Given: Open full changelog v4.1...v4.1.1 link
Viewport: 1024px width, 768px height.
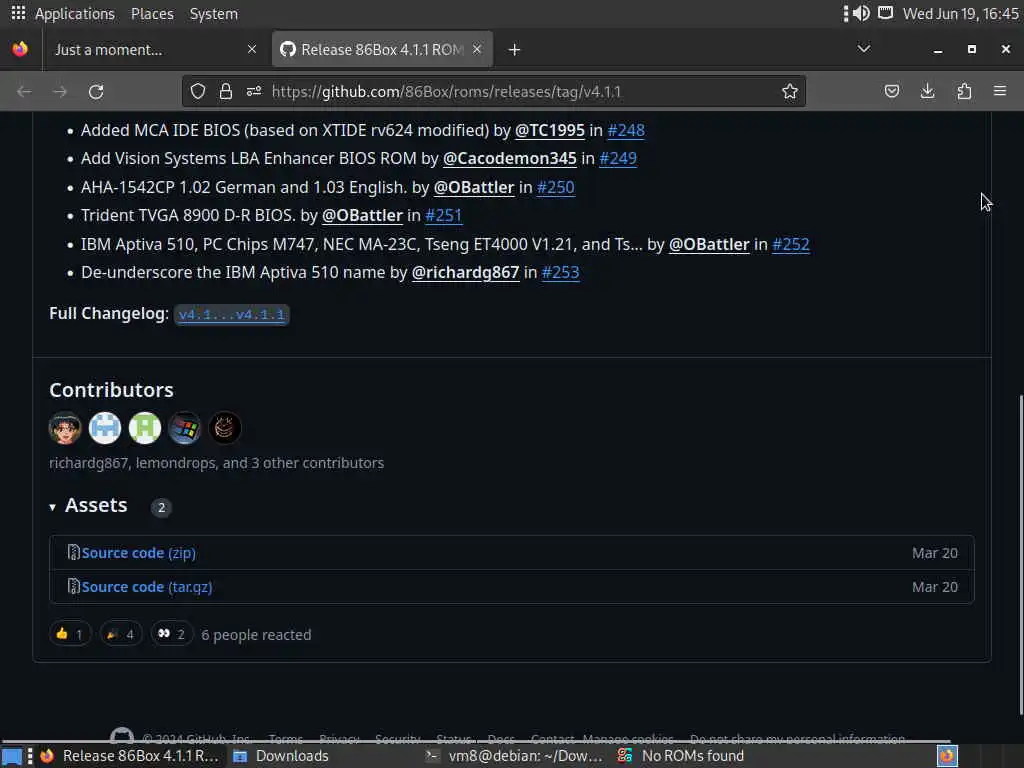Looking at the screenshot, I should coord(232,314).
